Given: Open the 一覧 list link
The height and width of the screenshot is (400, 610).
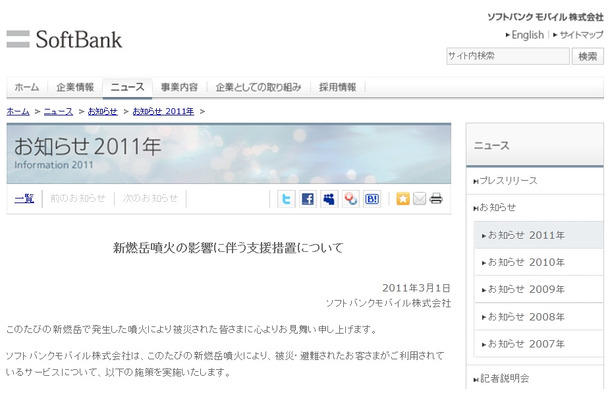Looking at the screenshot, I should (24, 198).
